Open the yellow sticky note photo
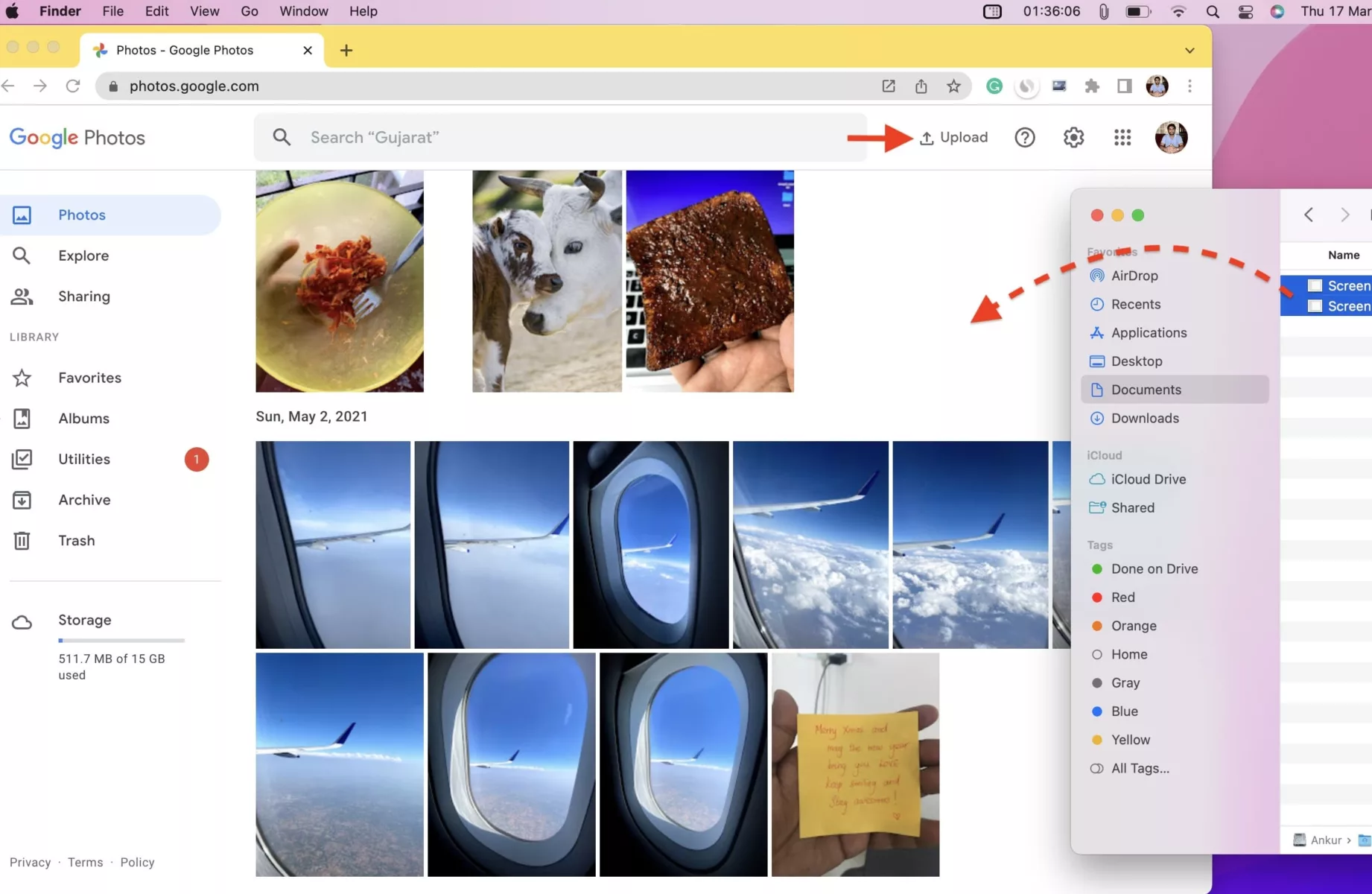This screenshot has height=894, width=1372. (x=855, y=764)
